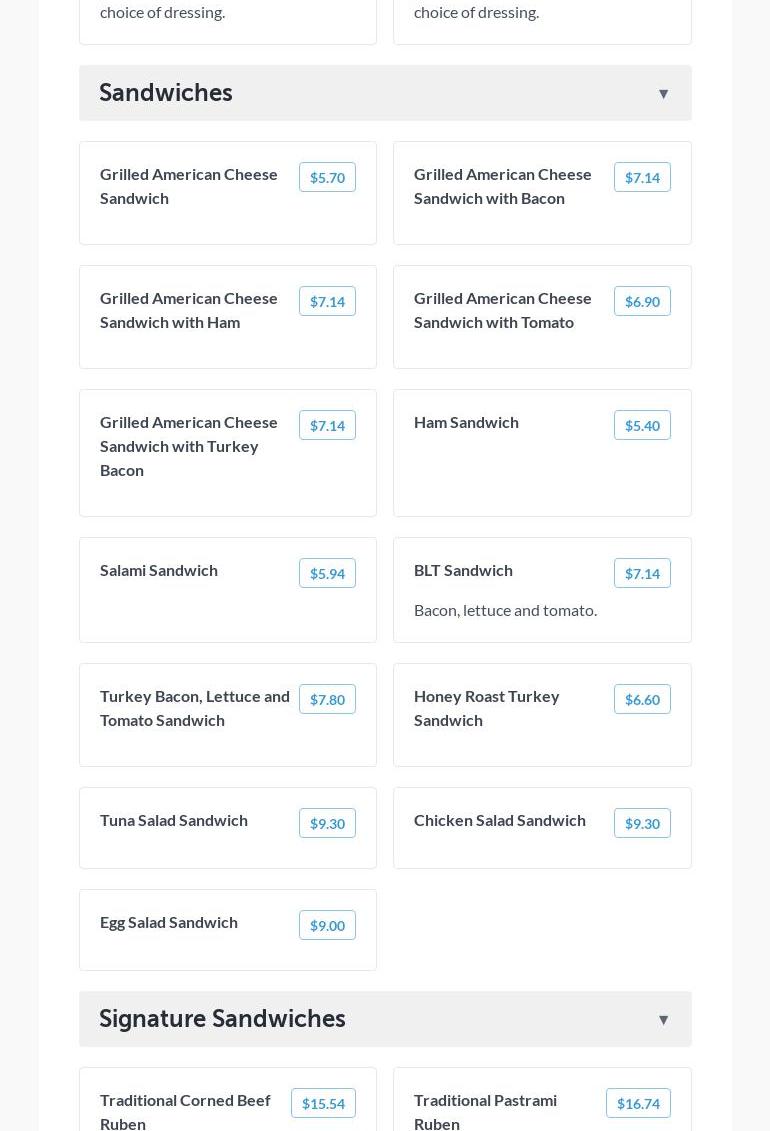Click the Egg Salad Sandwich $9.00 button
This screenshot has height=1131, width=770.
click(x=327, y=926)
